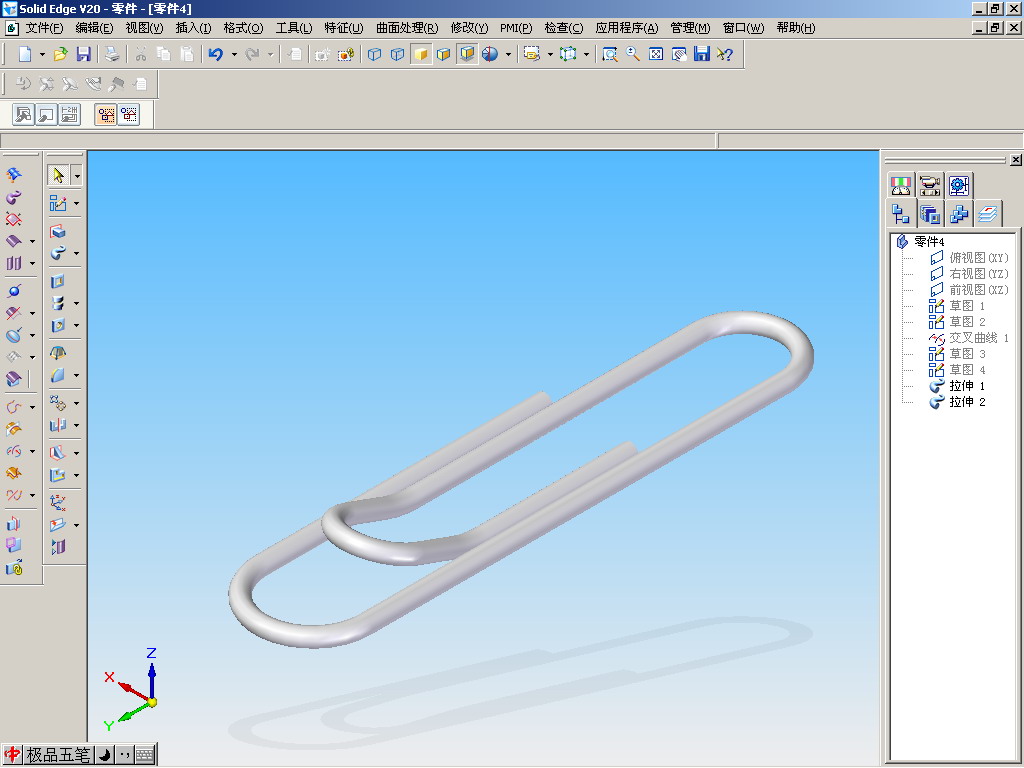The image size is (1024, 768).
Task: Create a new document with the New icon
Action: (25, 54)
